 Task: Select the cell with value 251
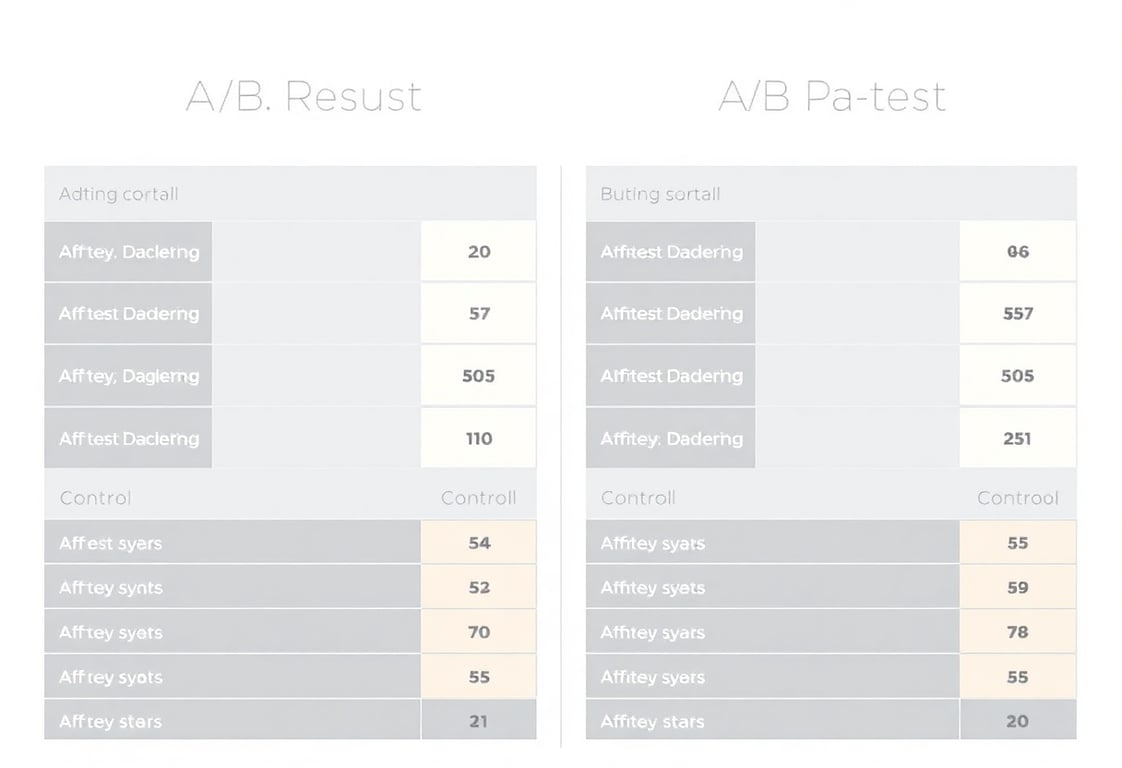click(1017, 438)
